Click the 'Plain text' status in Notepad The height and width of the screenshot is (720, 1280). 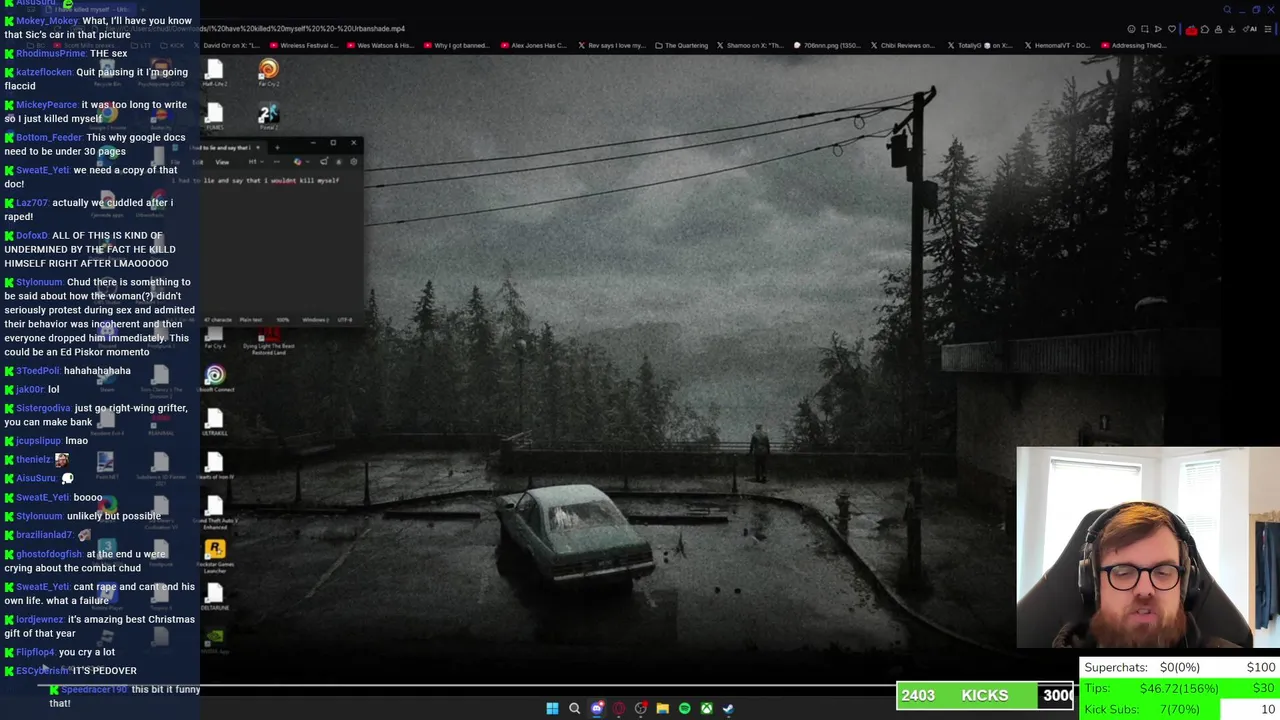(251, 320)
